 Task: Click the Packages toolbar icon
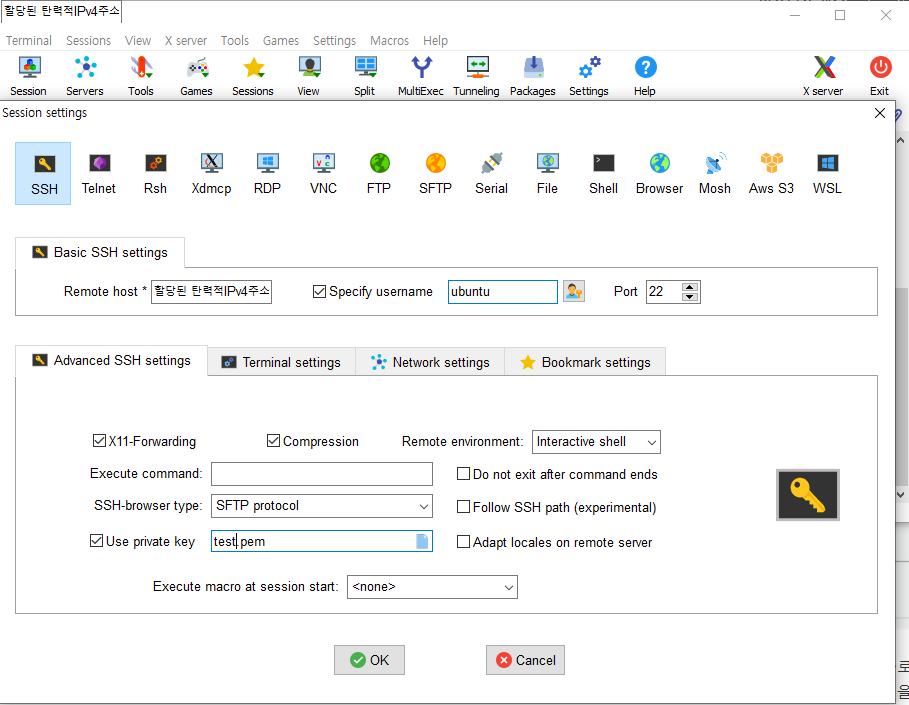click(533, 76)
